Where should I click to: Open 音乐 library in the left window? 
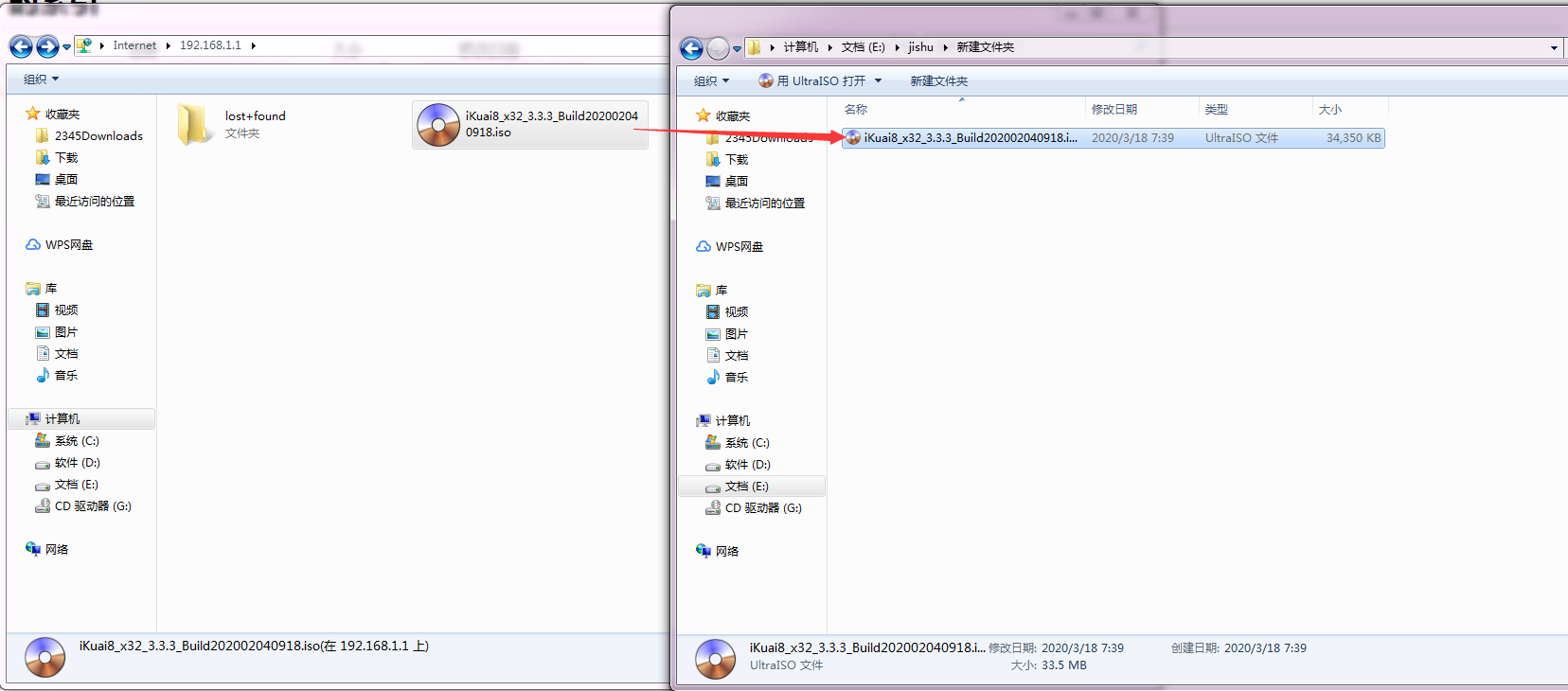56,375
